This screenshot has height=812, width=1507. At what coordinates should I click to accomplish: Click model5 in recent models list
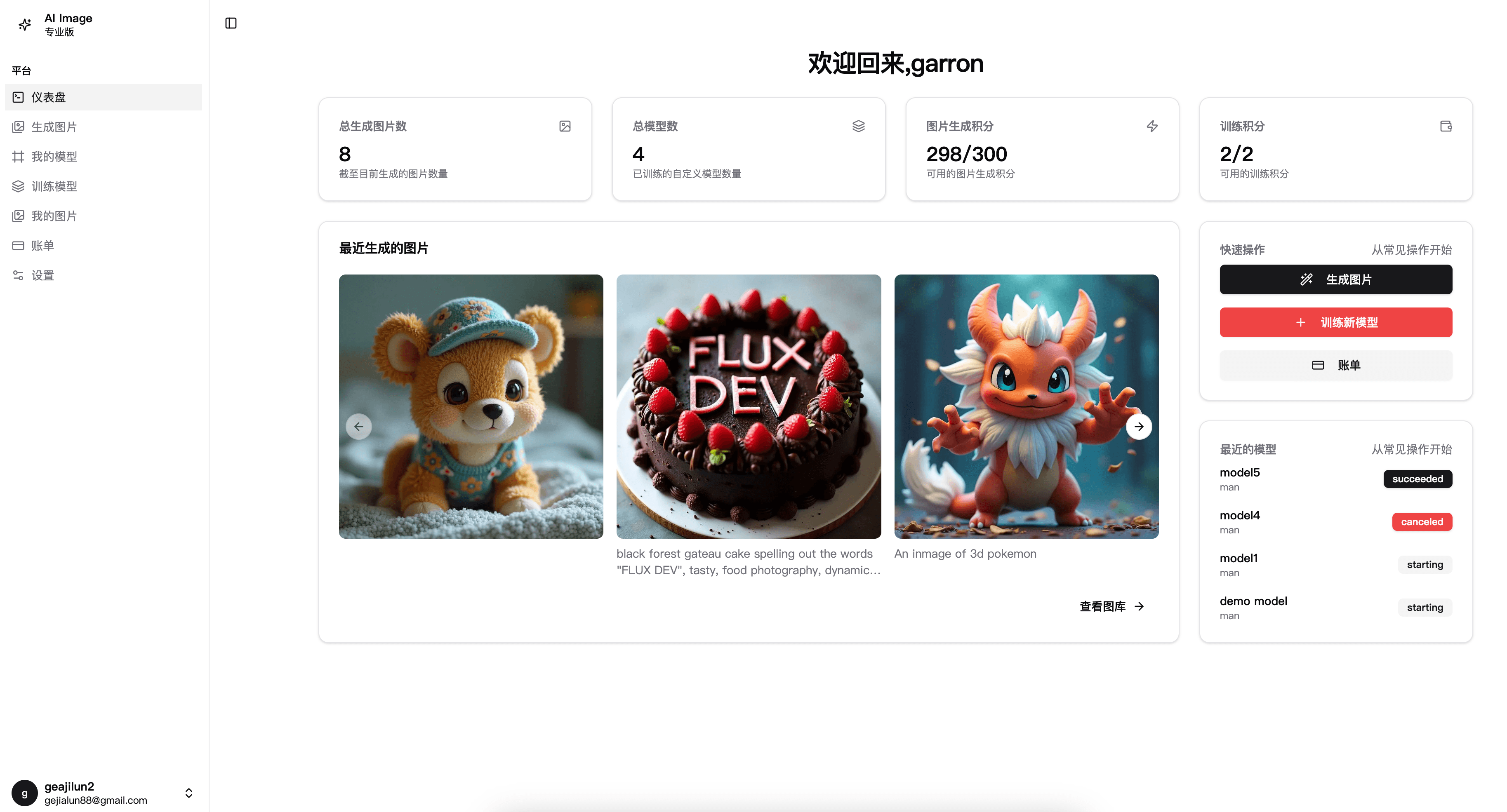click(1240, 472)
